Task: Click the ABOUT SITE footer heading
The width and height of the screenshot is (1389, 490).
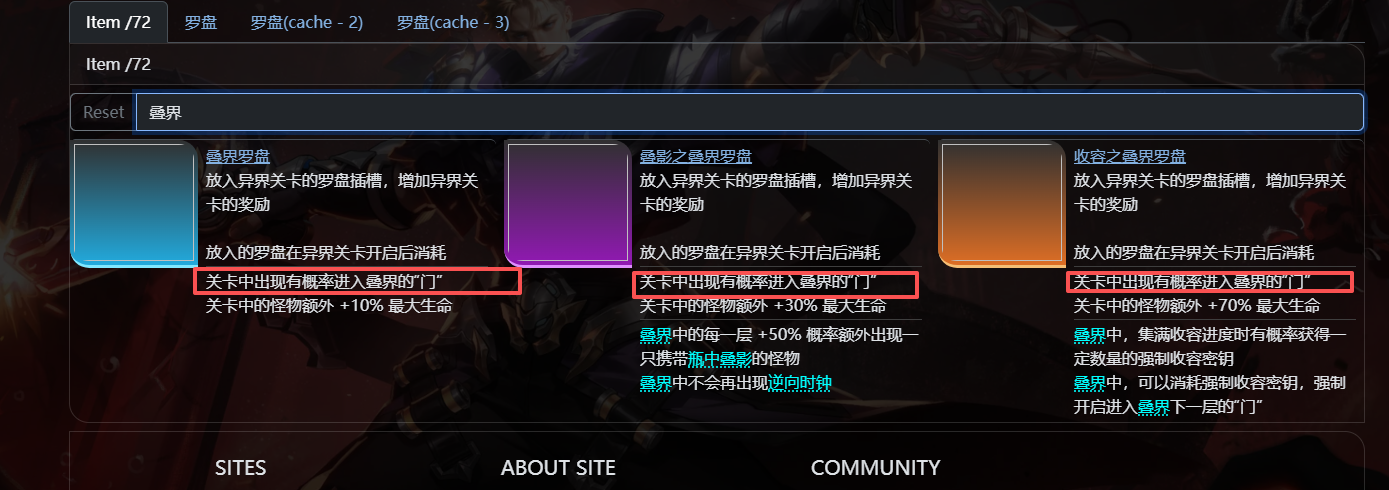Action: (558, 468)
